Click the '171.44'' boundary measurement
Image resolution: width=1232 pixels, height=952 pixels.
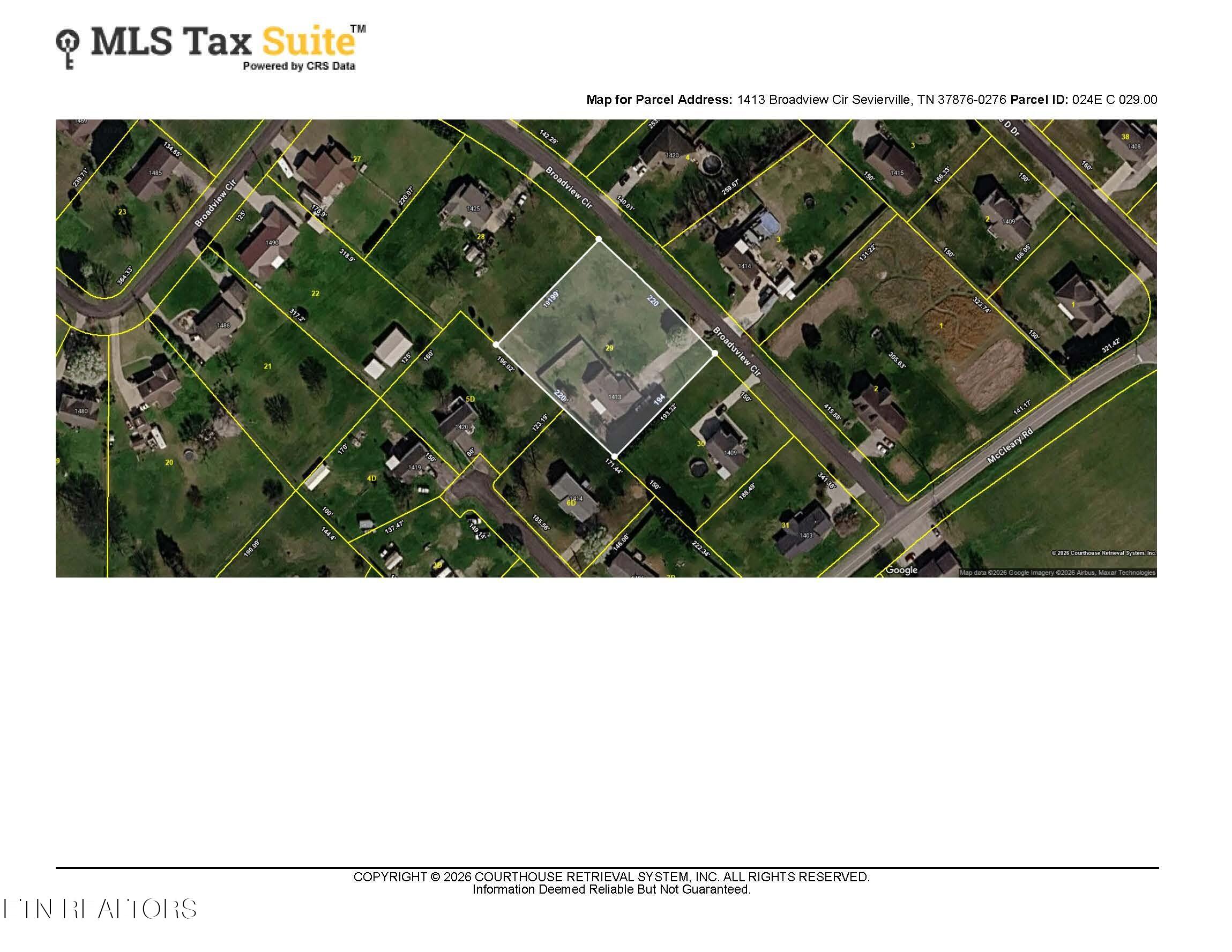(x=614, y=467)
